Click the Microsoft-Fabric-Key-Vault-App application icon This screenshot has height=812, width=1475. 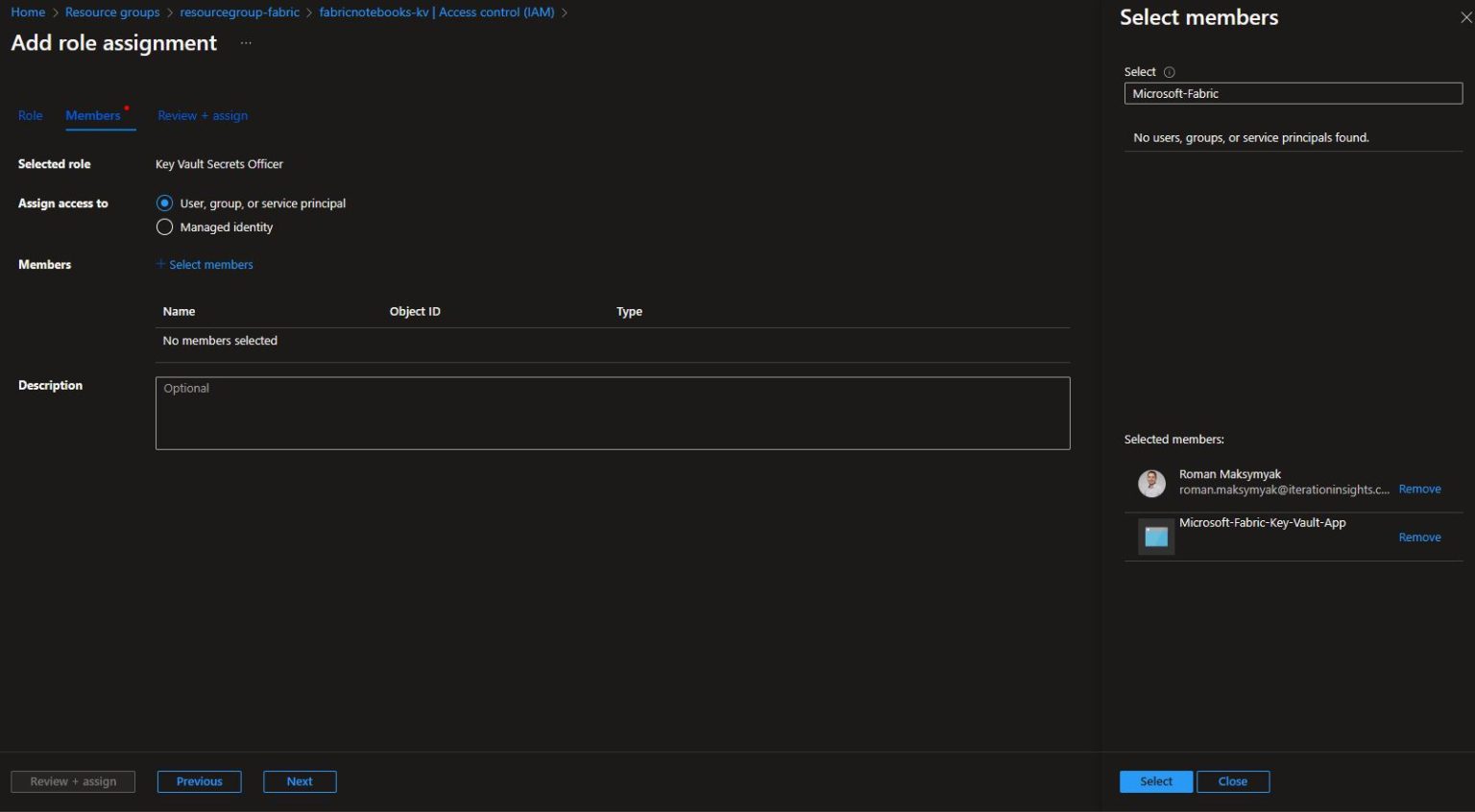pyautogui.click(x=1155, y=536)
